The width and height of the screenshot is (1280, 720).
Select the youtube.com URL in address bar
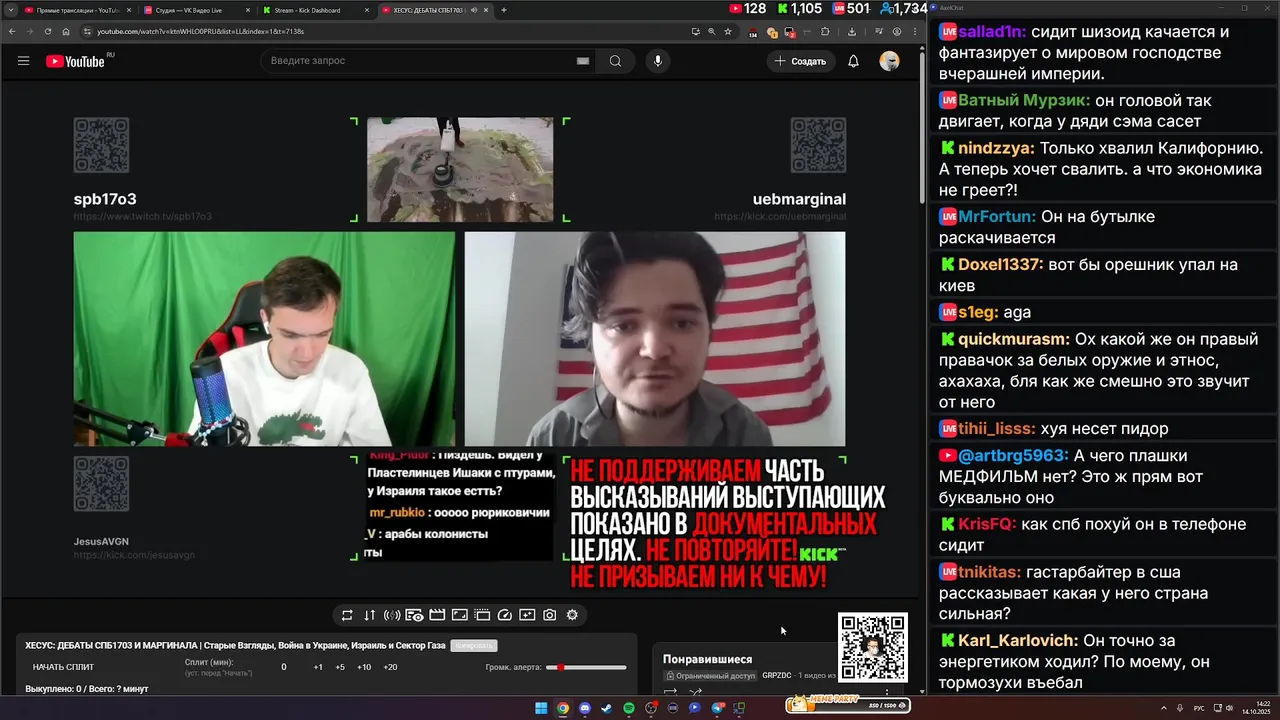click(x=200, y=31)
